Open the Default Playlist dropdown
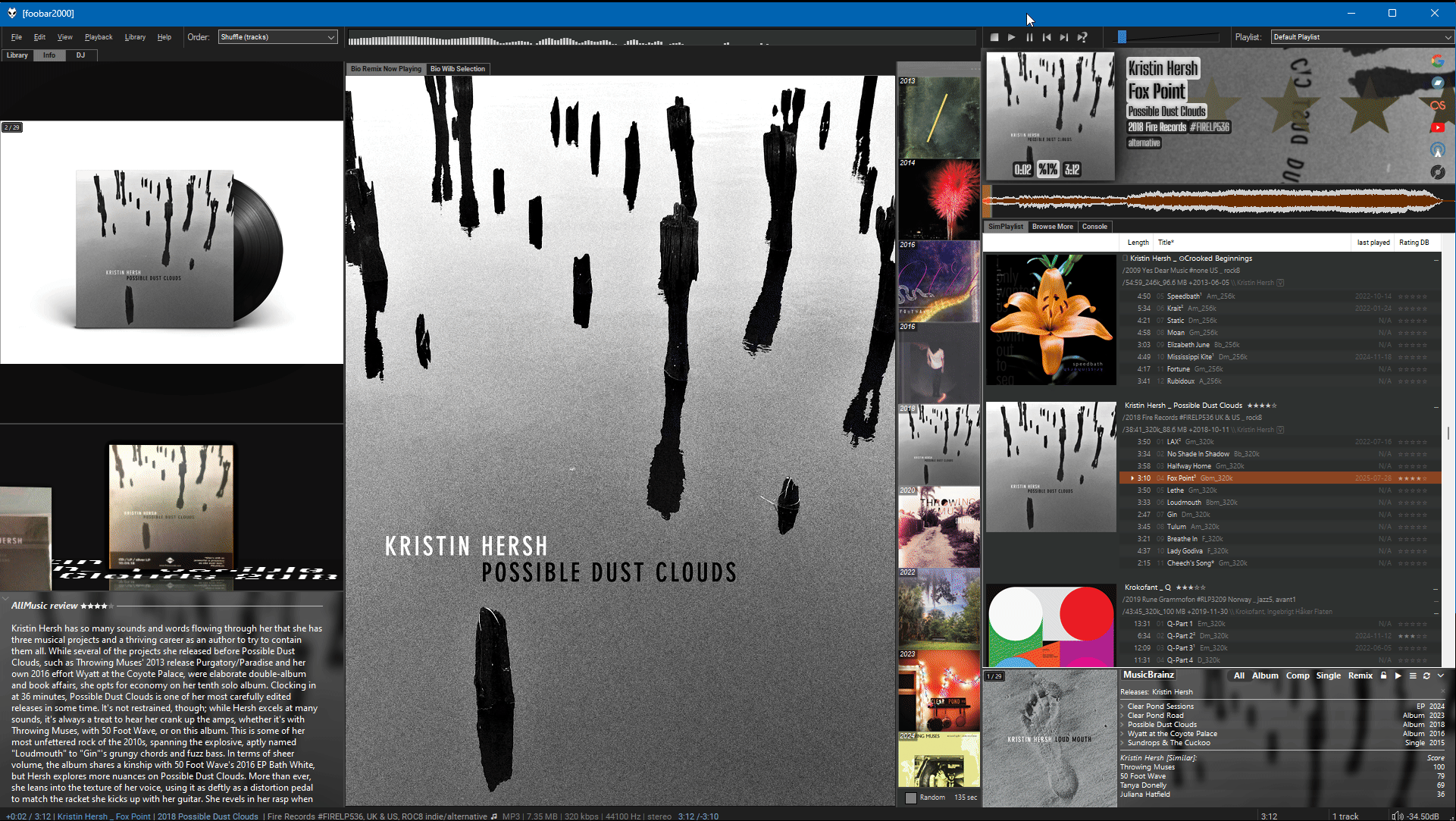Image resolution: width=1456 pixels, height=821 pixels. tap(1361, 36)
